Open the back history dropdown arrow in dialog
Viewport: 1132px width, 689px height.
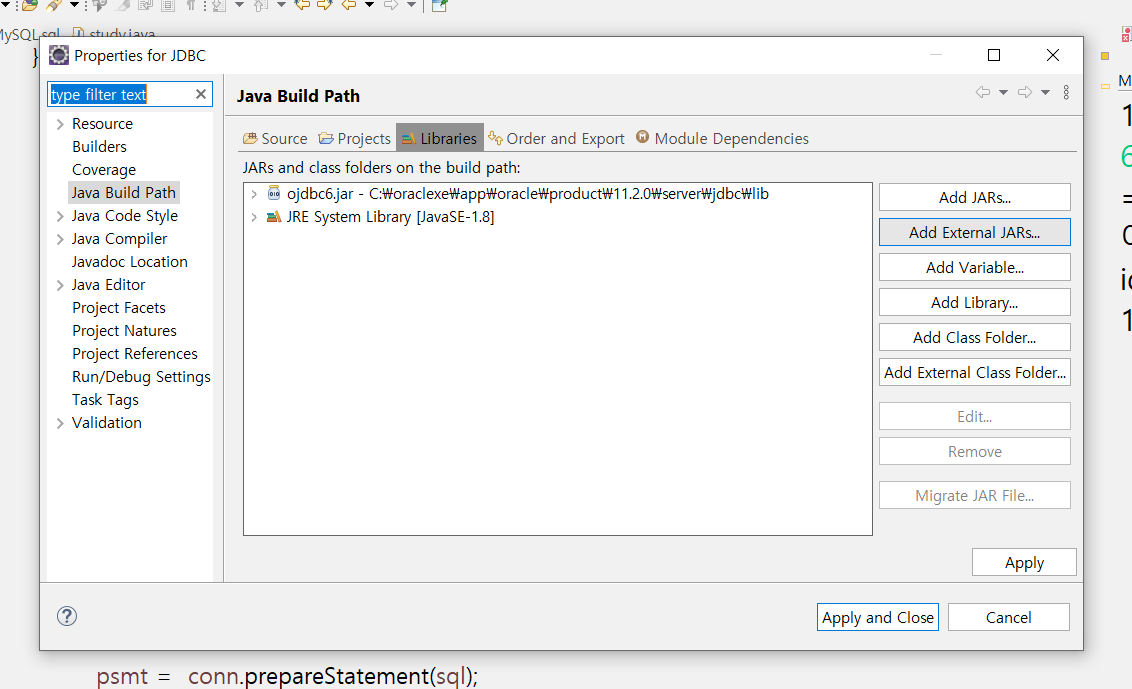[1003, 92]
